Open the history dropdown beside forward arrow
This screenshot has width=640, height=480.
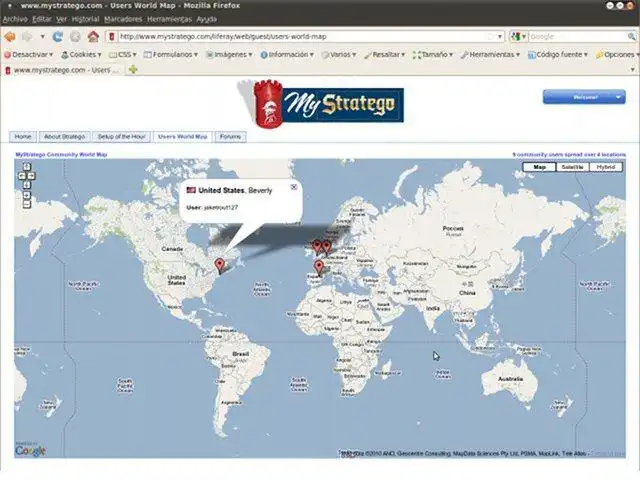point(42,37)
